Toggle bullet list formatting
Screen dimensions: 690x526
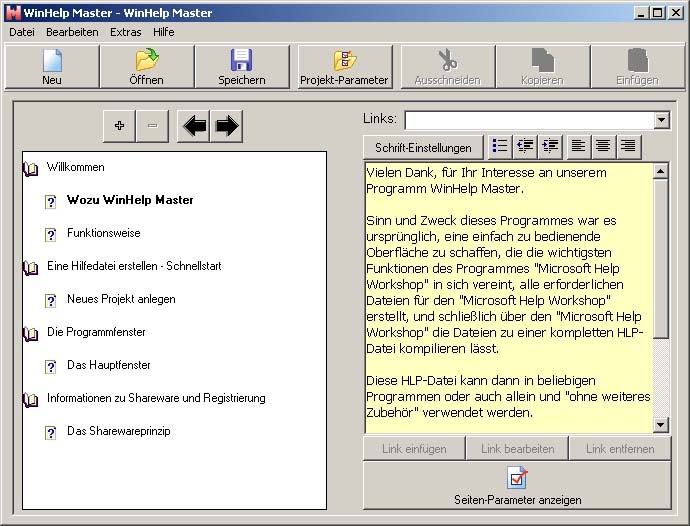(x=500, y=147)
